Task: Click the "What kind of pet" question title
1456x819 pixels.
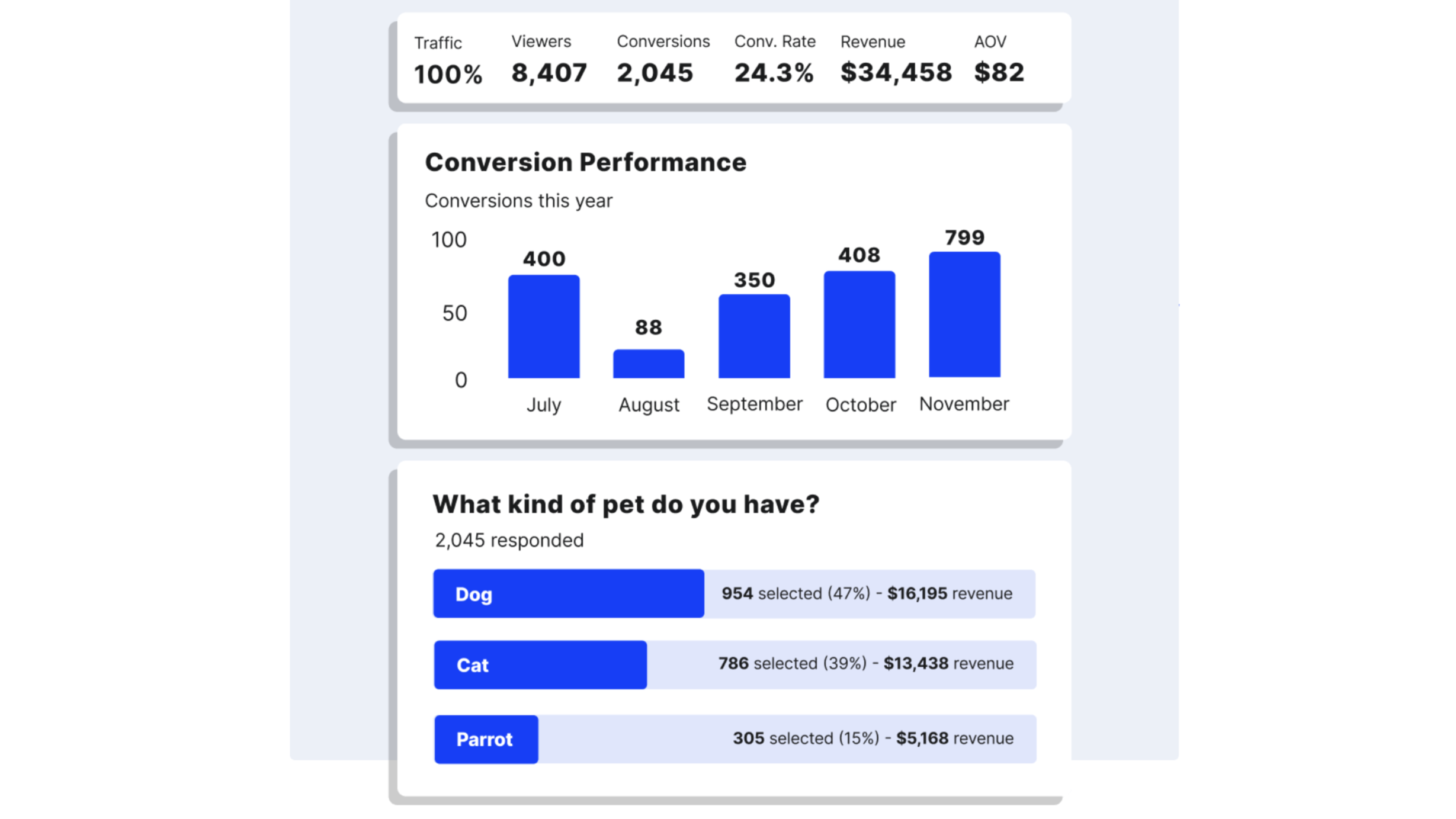Action: pos(626,505)
